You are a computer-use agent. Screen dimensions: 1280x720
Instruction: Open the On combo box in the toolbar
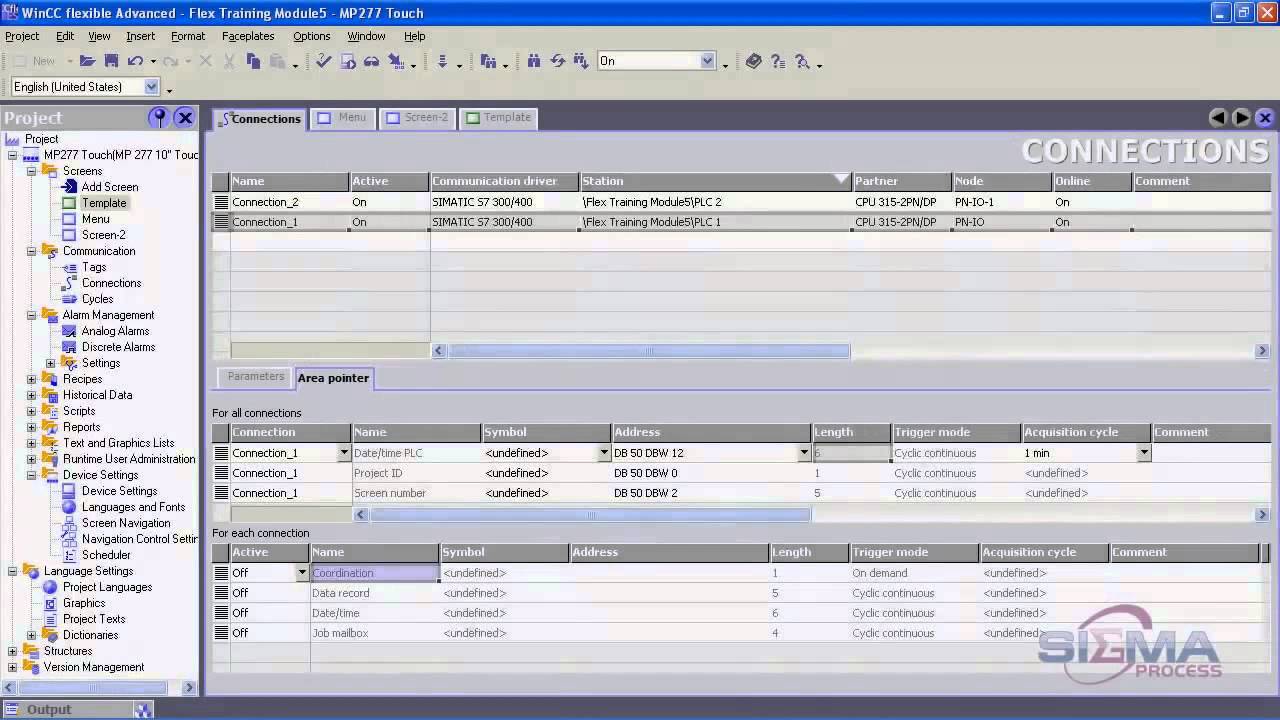(x=708, y=61)
